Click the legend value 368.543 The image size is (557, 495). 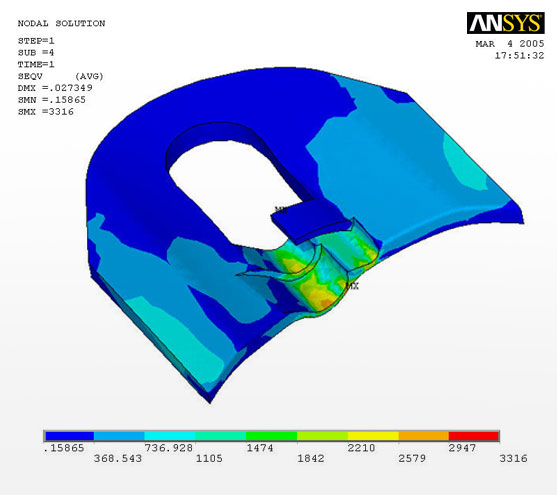118,459
